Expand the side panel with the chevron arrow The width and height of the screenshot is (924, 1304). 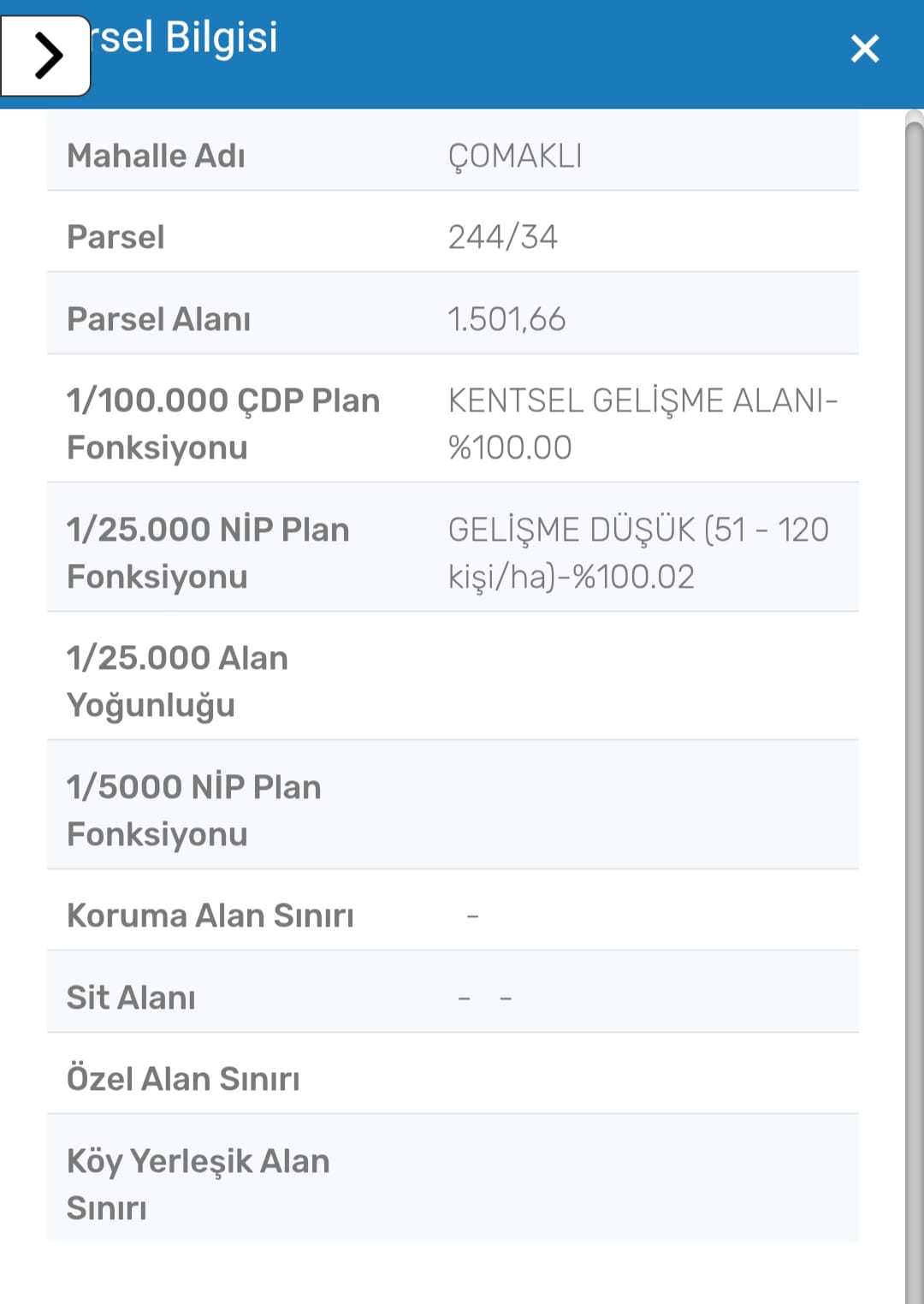point(47,56)
